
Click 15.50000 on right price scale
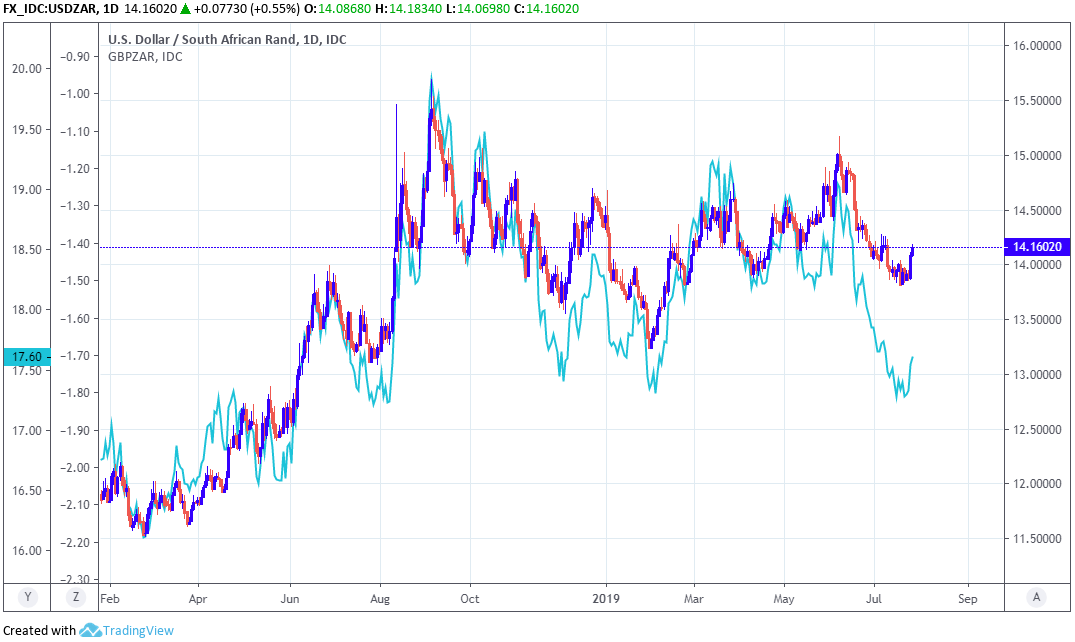point(1037,101)
